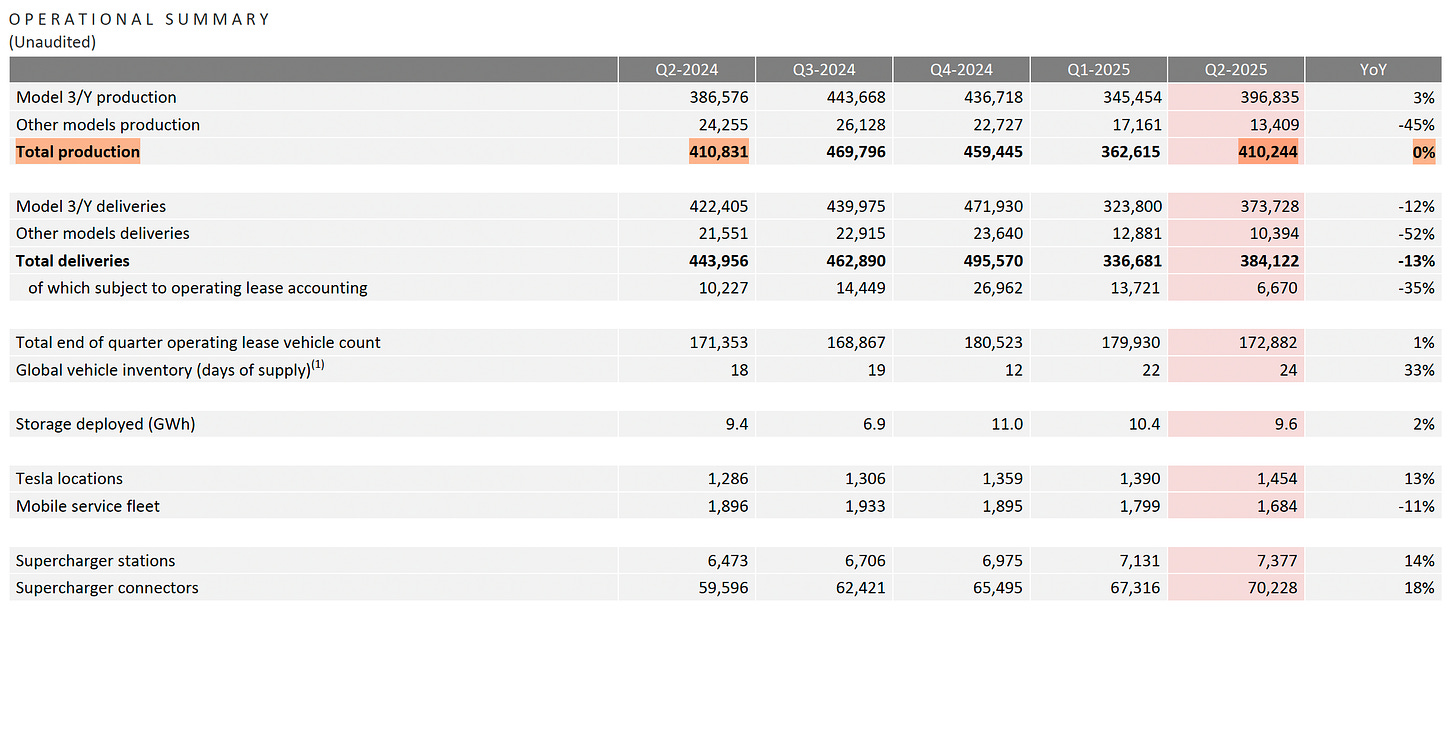Select the value 65,495
Screen dimensions: 1456x732
(x=998, y=588)
